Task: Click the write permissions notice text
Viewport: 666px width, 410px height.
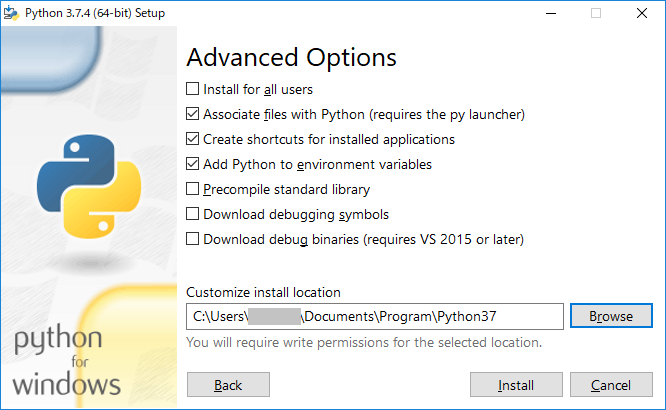Action: point(364,342)
